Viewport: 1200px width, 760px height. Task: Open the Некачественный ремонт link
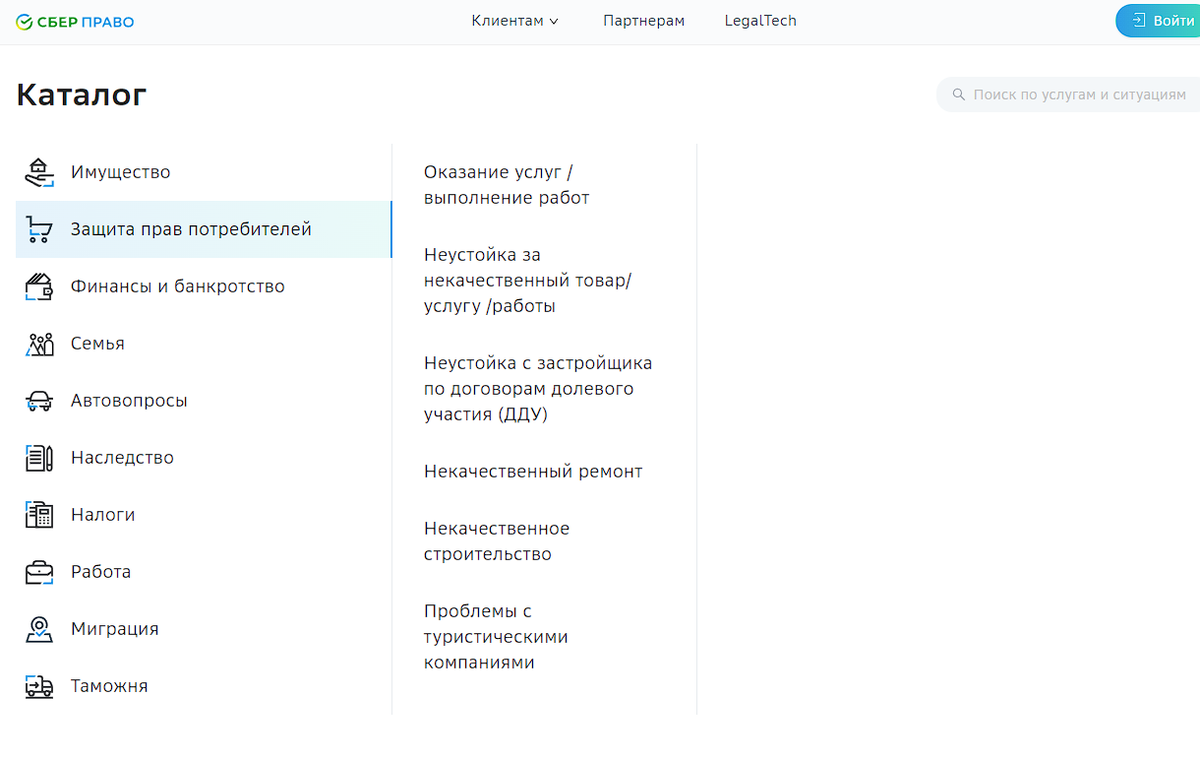click(533, 471)
